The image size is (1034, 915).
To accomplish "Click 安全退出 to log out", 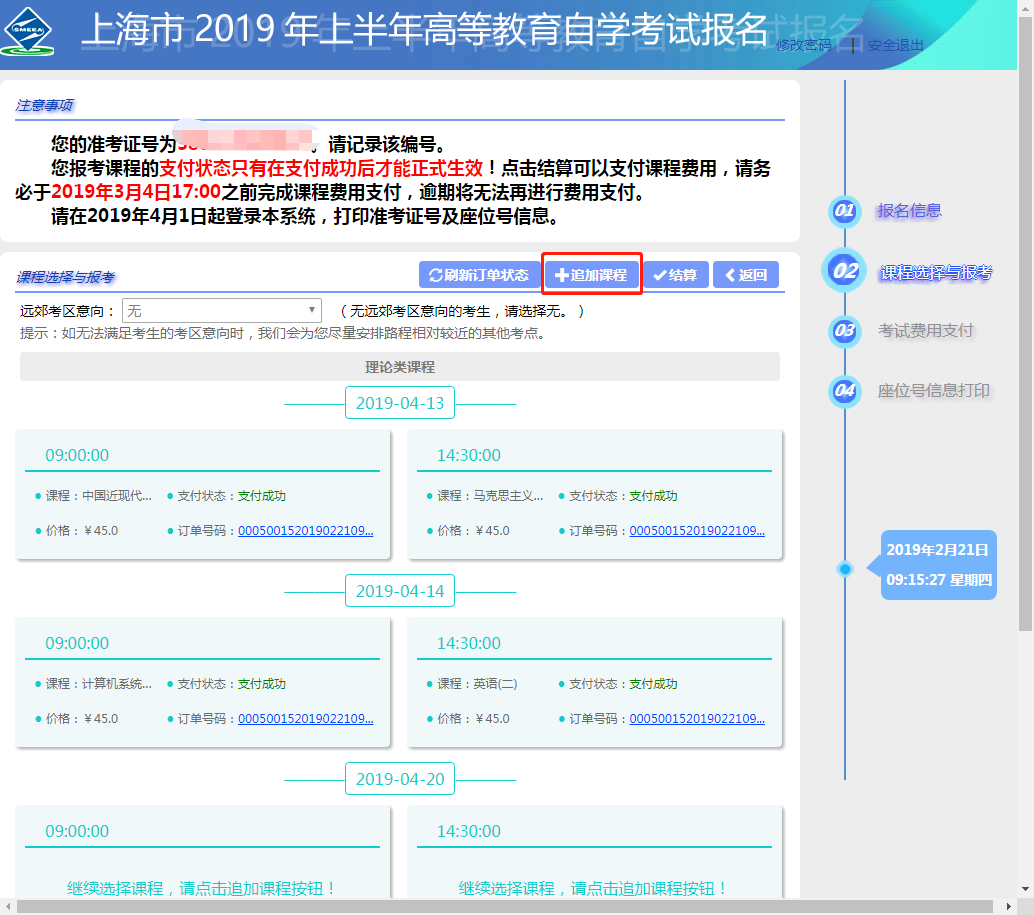I will click(x=895, y=45).
